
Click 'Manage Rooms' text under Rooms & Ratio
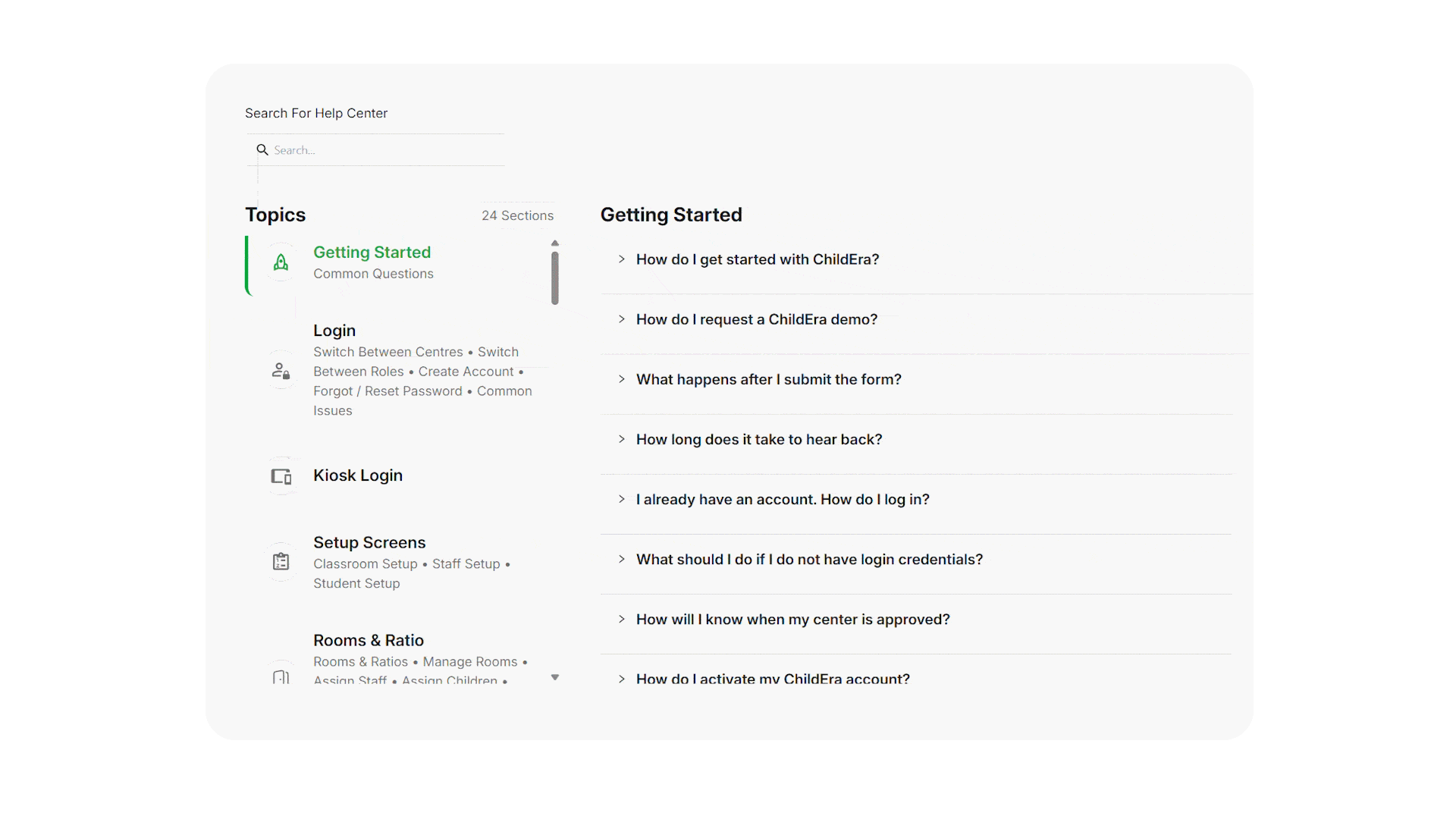tap(470, 662)
